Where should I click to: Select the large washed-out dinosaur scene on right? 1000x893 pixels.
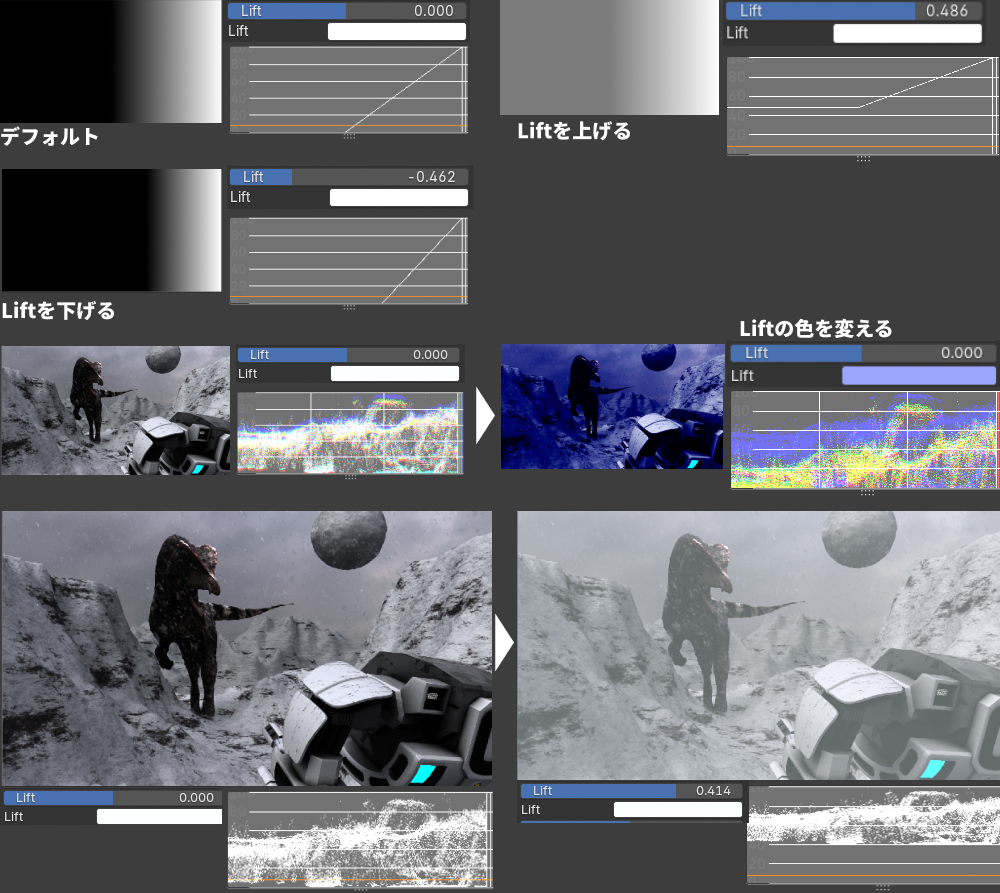click(x=758, y=645)
